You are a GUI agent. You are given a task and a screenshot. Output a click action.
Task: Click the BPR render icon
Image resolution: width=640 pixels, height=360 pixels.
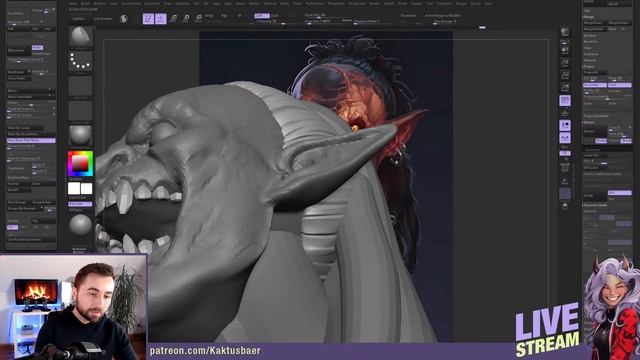tap(565, 32)
